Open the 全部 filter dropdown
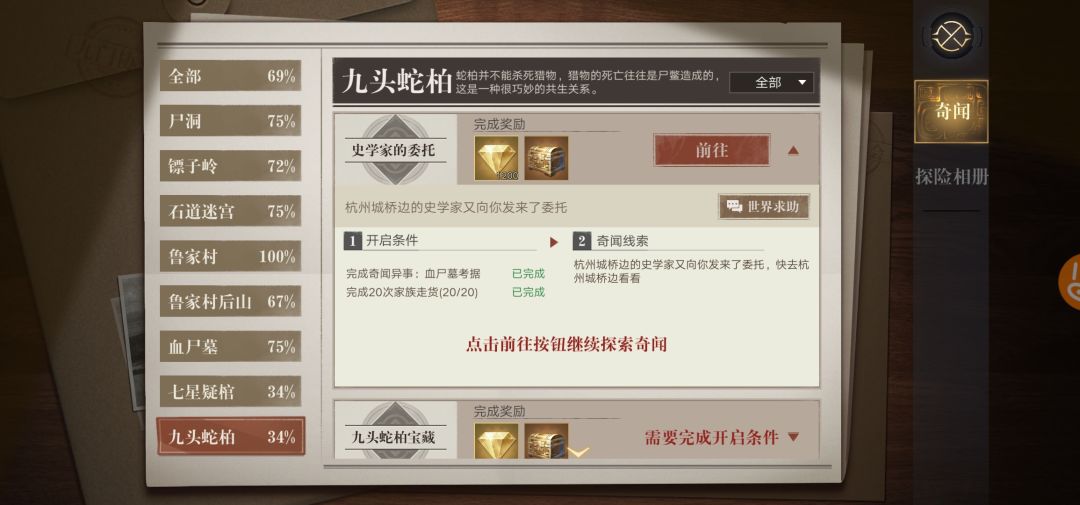This screenshot has height=505, width=1080. (x=771, y=83)
